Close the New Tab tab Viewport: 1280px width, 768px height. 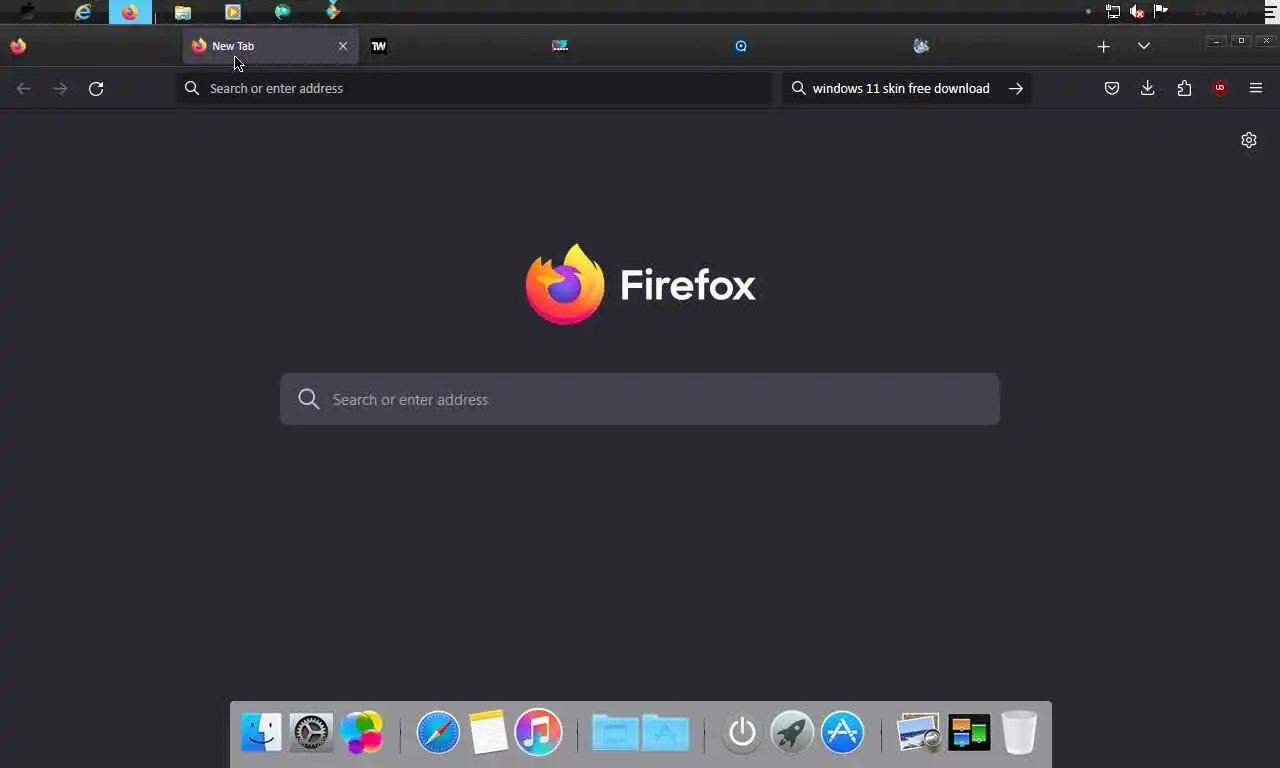tap(343, 46)
